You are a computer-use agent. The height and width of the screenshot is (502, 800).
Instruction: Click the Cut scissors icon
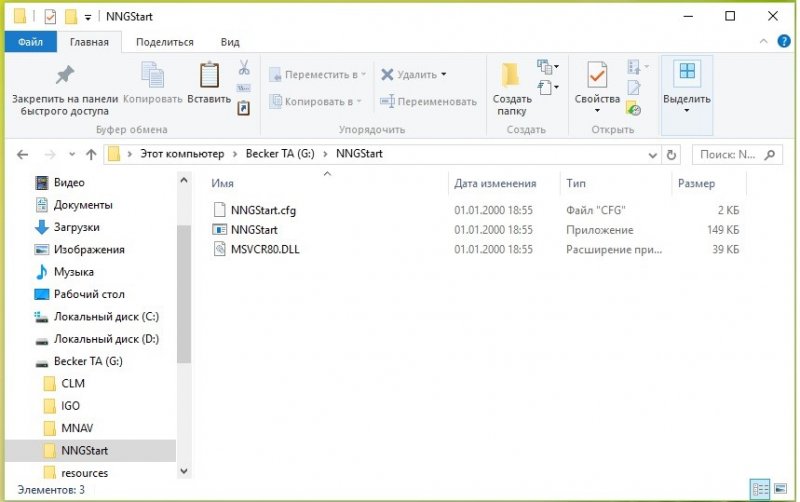(x=243, y=68)
